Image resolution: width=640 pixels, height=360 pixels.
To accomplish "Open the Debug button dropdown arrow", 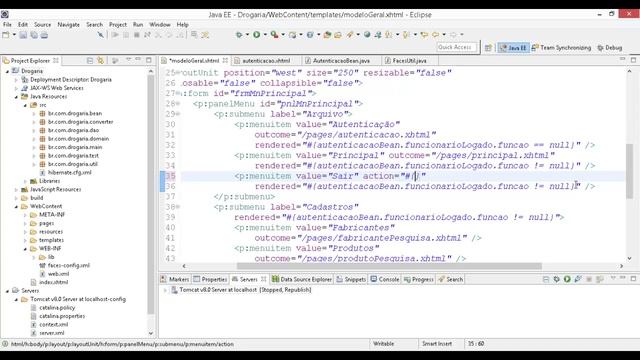I will pyautogui.click(x=247, y=35).
